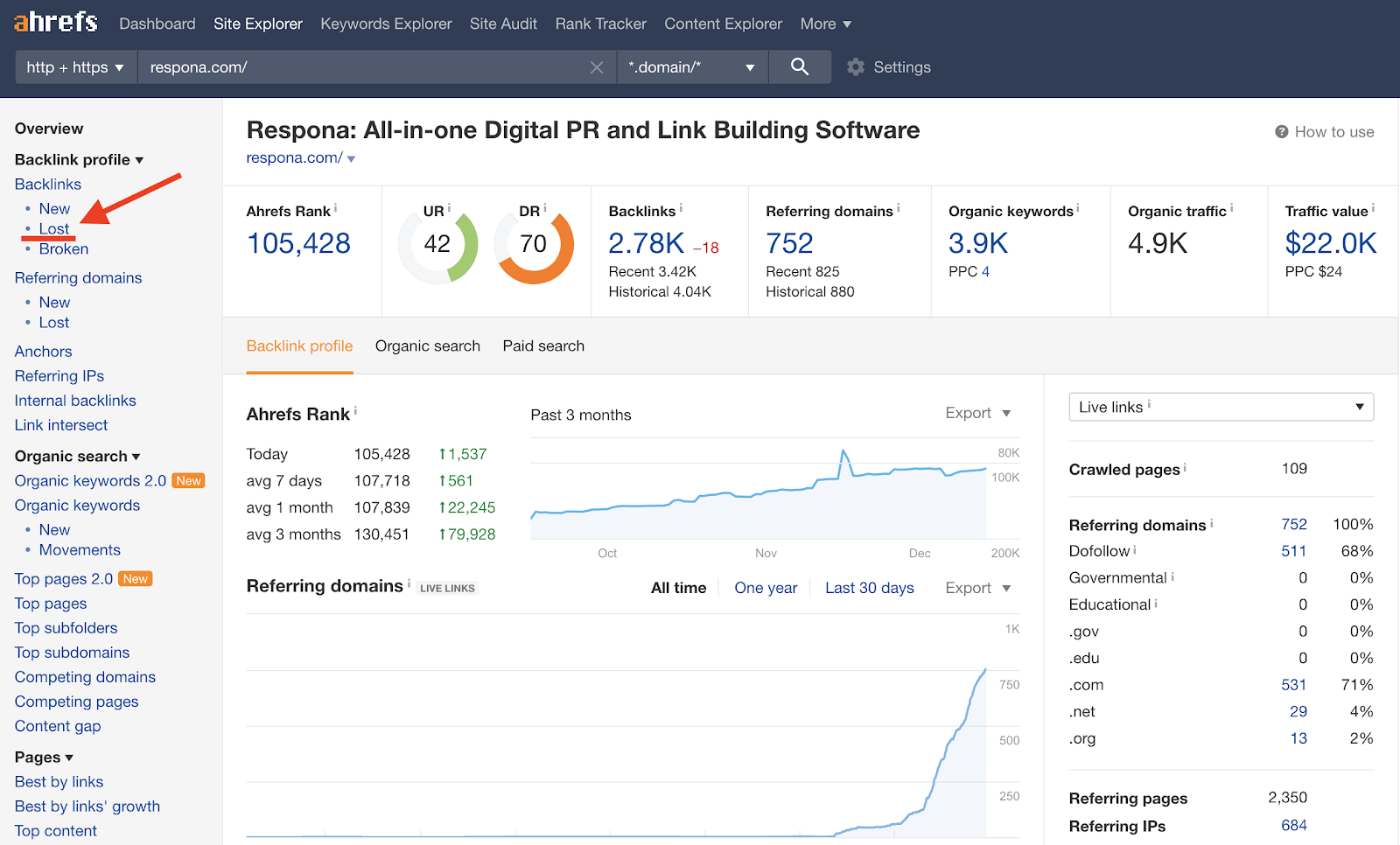Click the 684 Referring IPs count
Screen dimensions: 1400x845
click(1293, 826)
